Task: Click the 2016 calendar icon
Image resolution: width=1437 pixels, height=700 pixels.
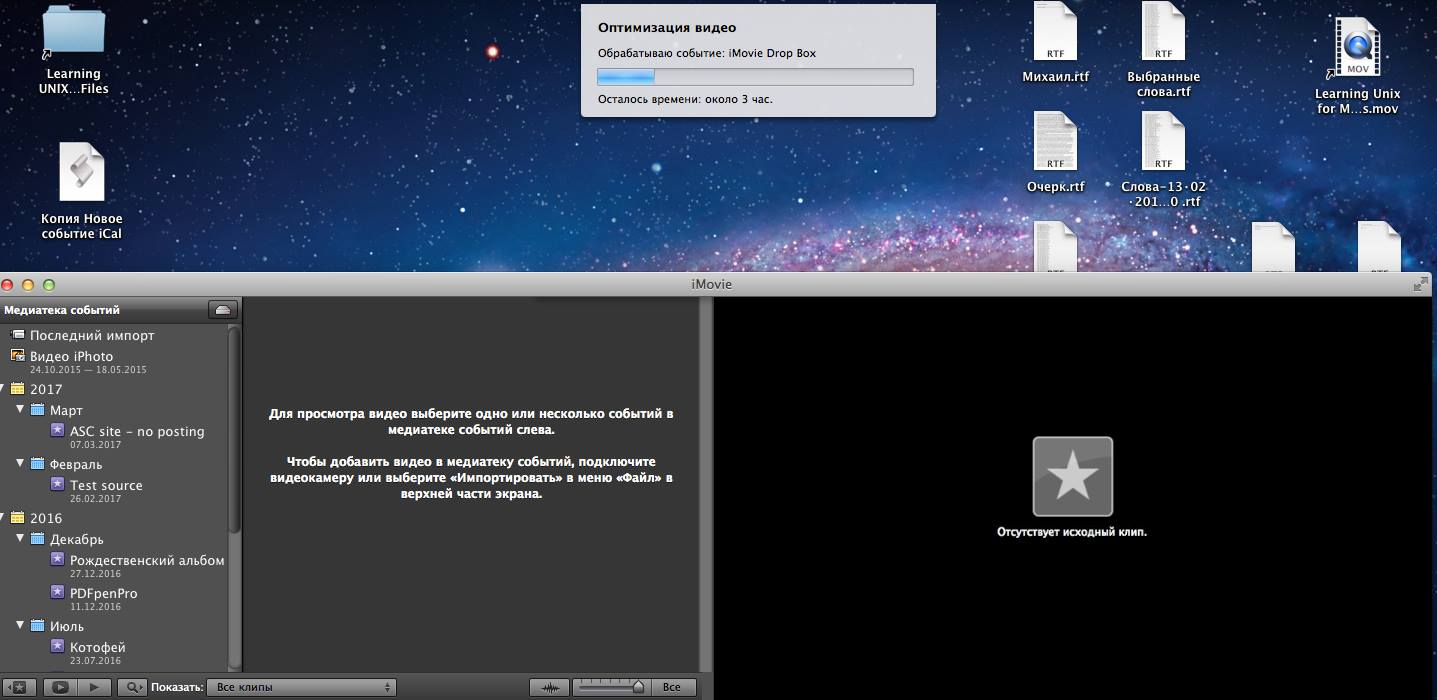Action: point(17,518)
